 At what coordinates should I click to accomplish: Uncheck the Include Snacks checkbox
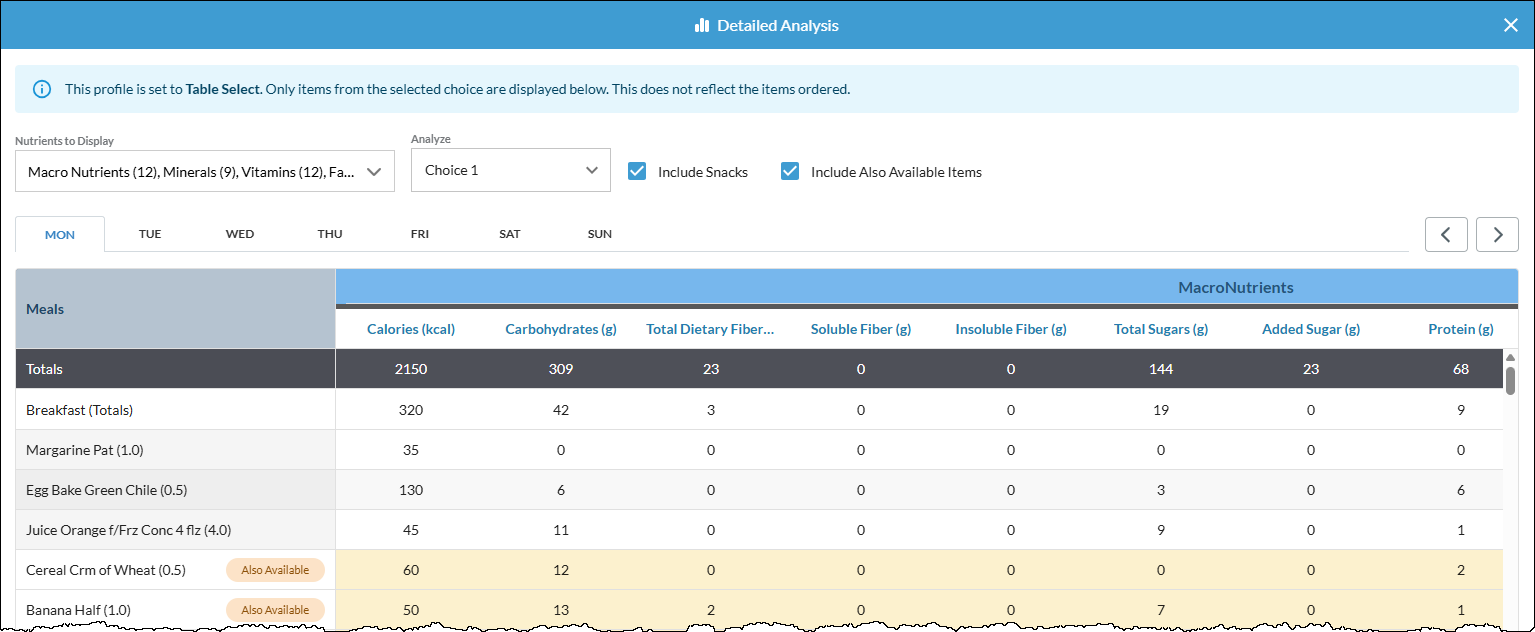[x=637, y=171]
